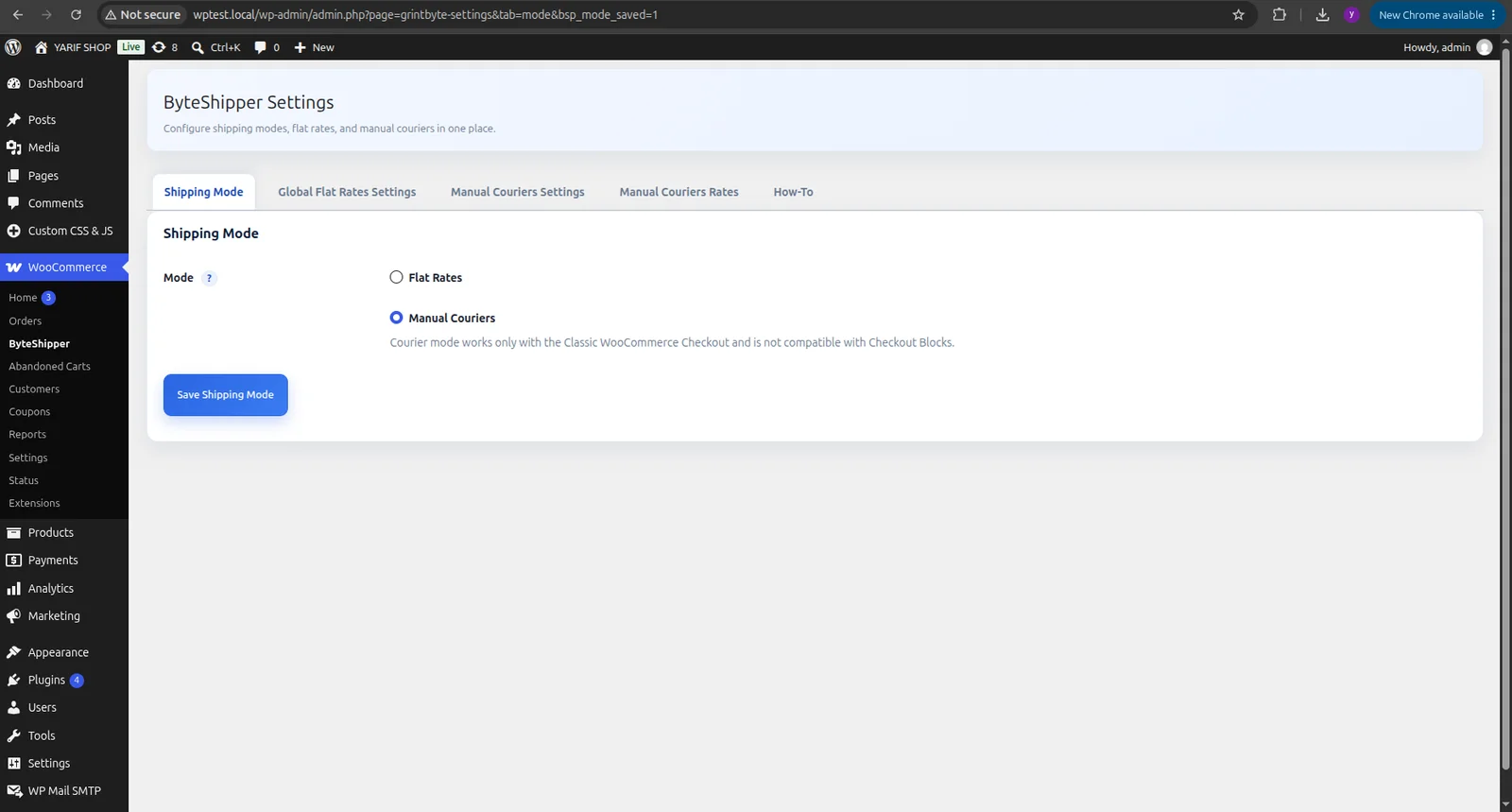Click Save Shipping Mode button
The height and width of the screenshot is (812, 1512).
pos(225,395)
